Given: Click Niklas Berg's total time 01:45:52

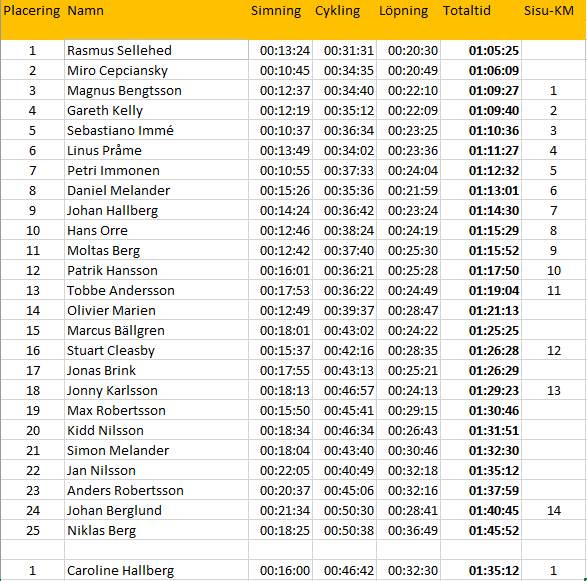Looking at the screenshot, I should tap(481, 530).
